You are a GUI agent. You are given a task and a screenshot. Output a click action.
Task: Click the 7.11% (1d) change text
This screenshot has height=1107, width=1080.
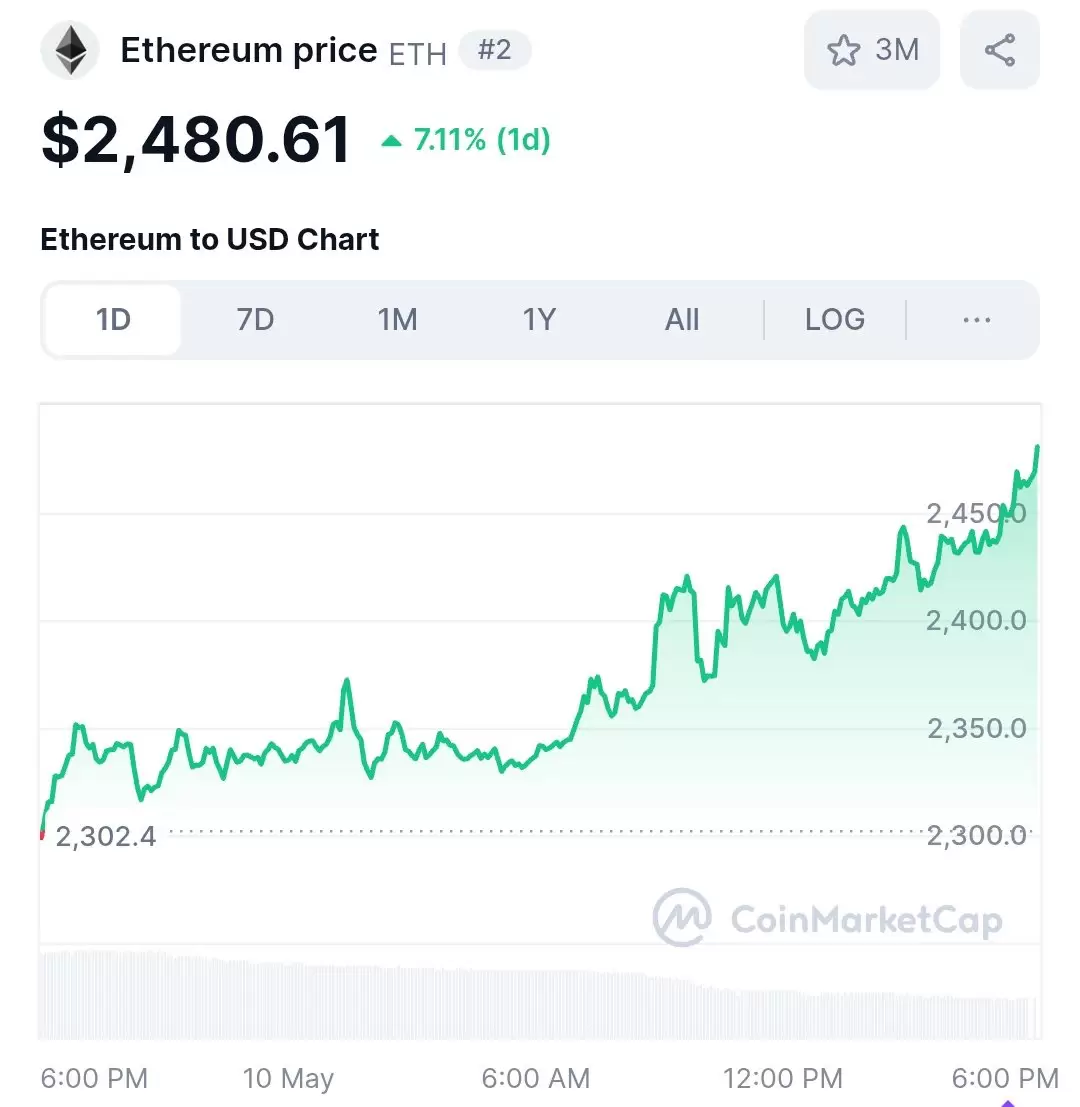482,140
